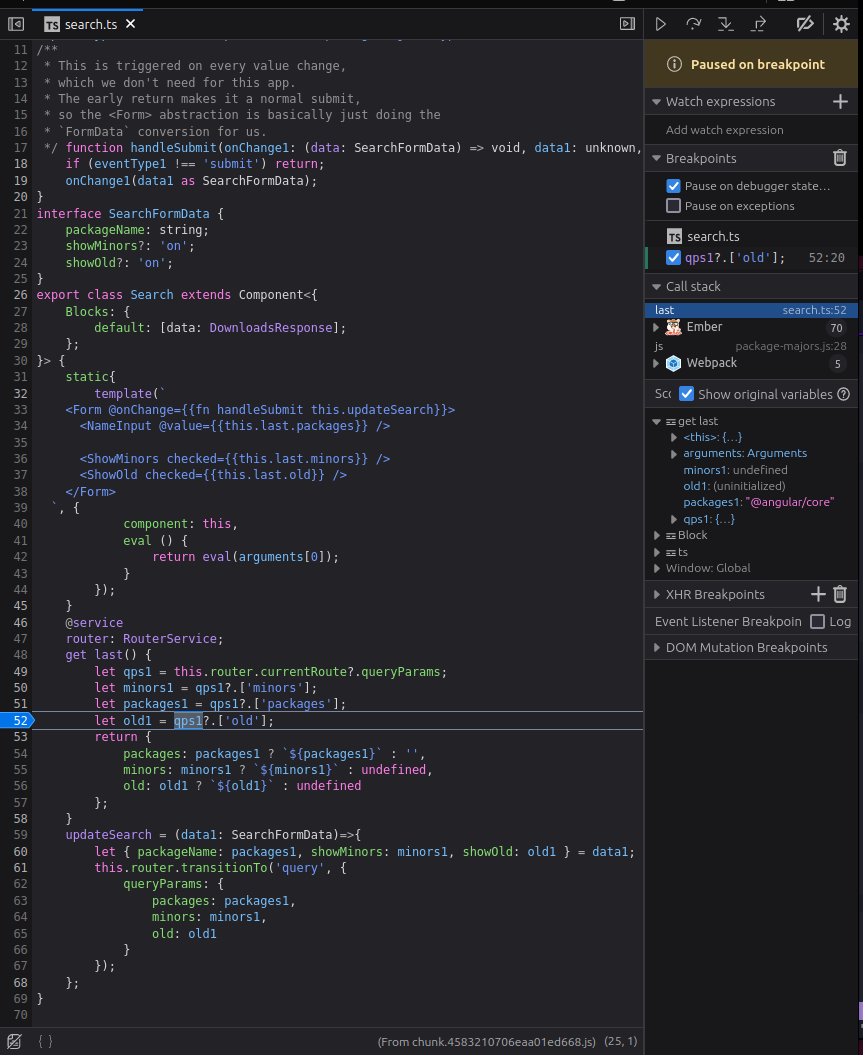Viewport: 863px width, 1055px height.
Task: Open the chunk source map link
Action: (483, 1040)
